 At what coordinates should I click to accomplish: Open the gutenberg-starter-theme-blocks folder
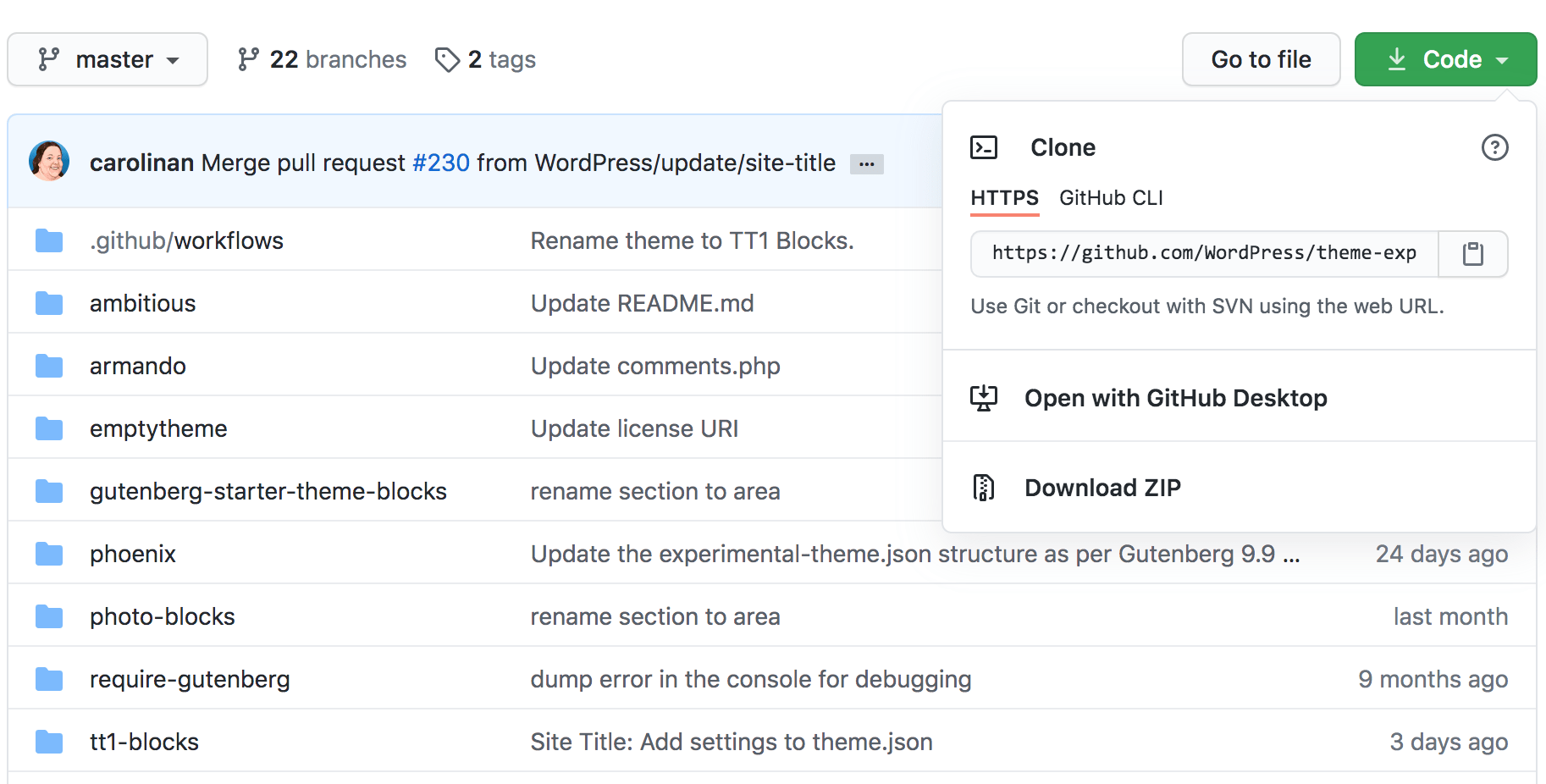268,491
